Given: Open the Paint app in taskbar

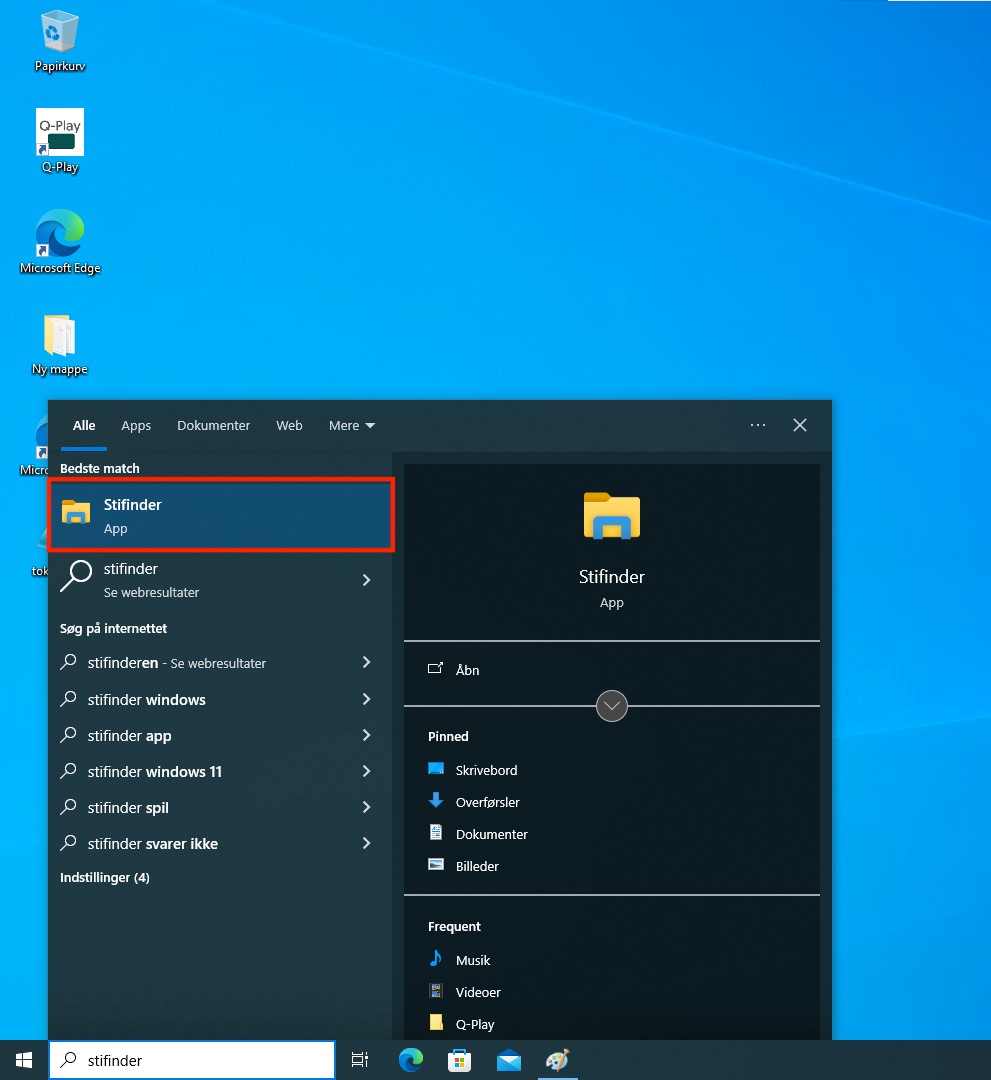Looking at the screenshot, I should tap(558, 1060).
